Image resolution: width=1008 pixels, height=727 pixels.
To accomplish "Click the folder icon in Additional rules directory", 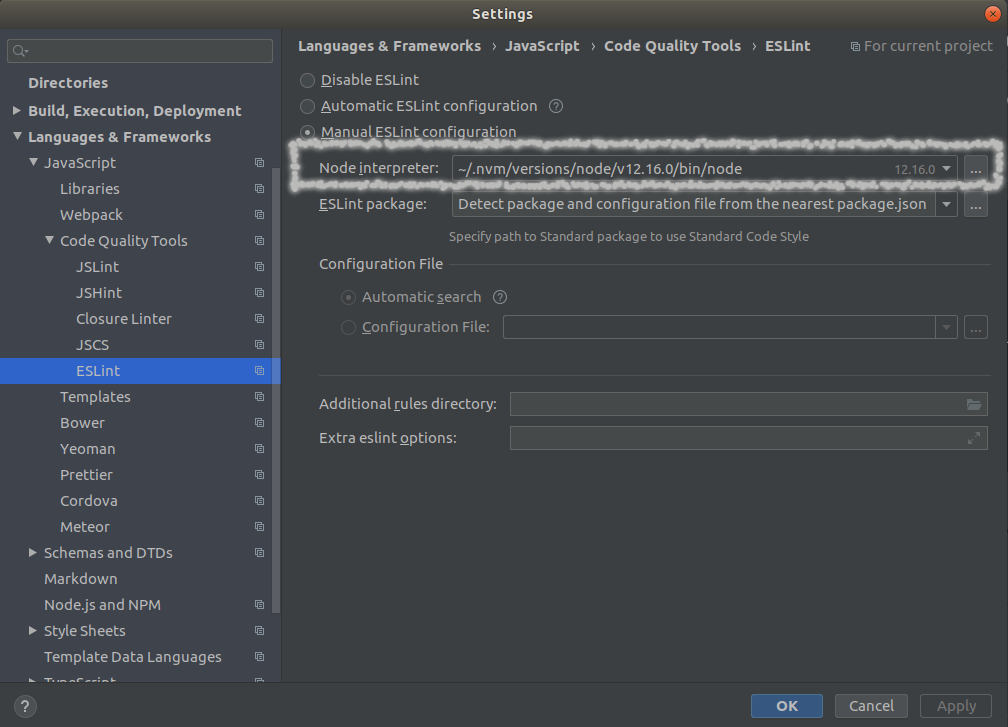I will [974, 404].
